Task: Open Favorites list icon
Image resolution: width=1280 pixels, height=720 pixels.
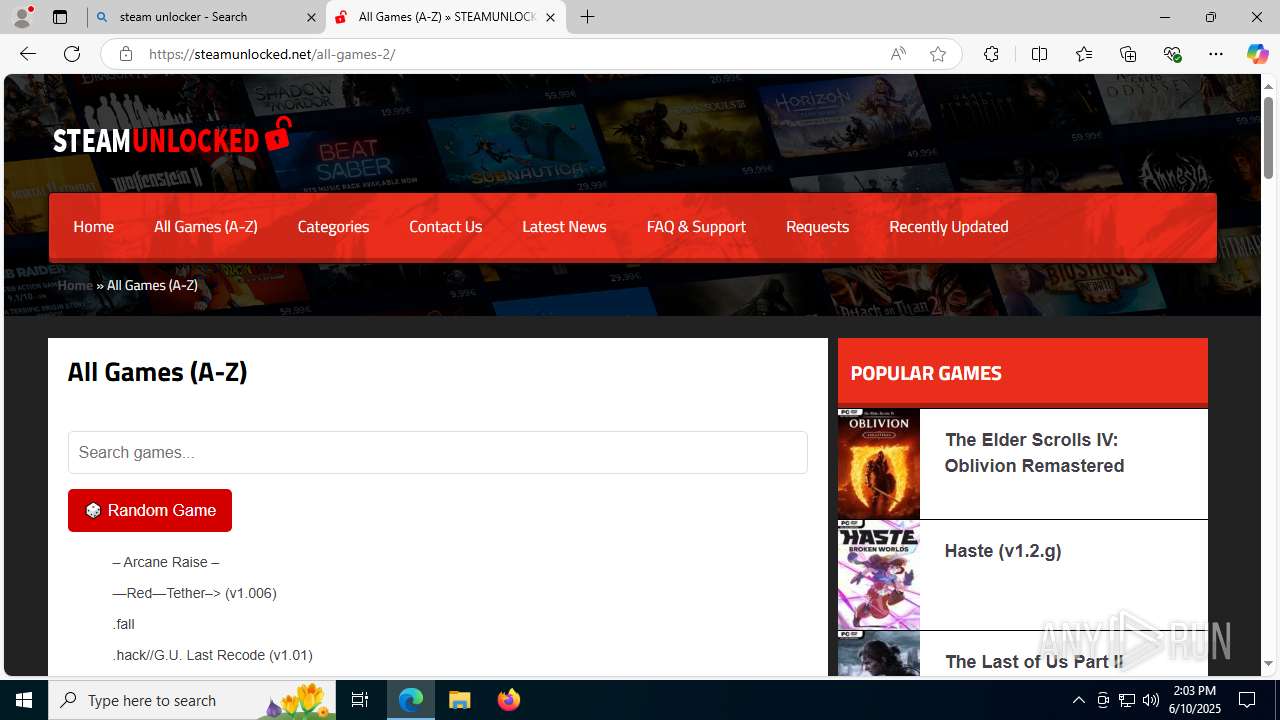Action: pyautogui.click(x=1084, y=54)
